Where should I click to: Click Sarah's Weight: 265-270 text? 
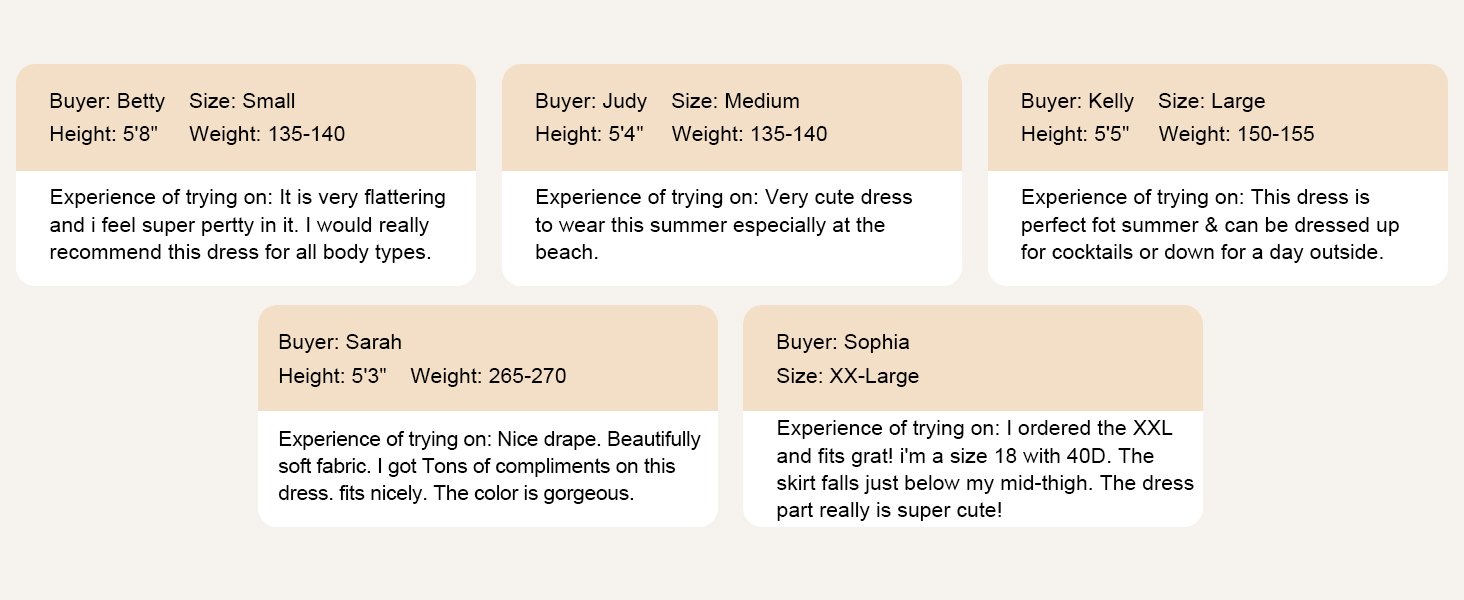pyautogui.click(x=488, y=376)
